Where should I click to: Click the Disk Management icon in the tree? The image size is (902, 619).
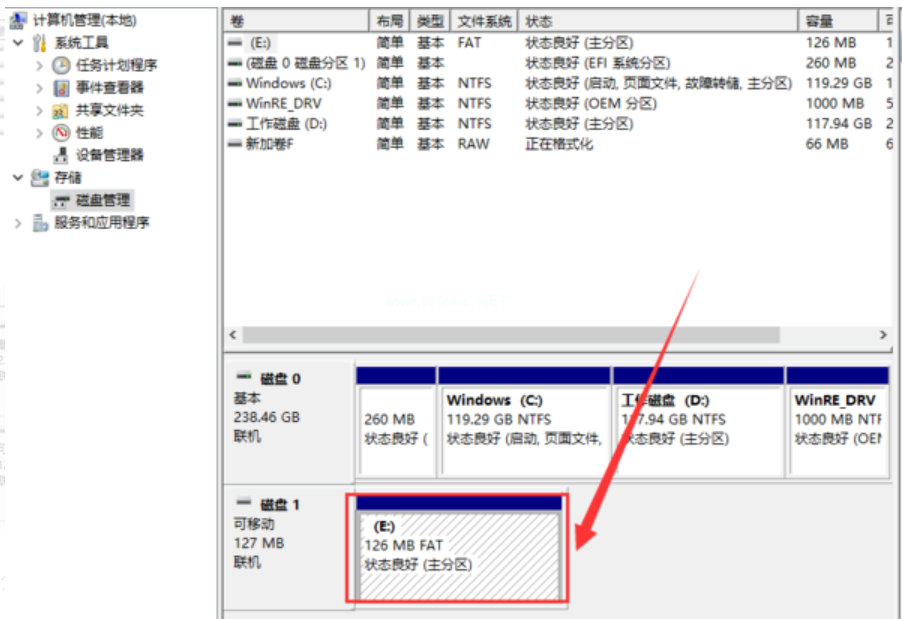[61, 200]
